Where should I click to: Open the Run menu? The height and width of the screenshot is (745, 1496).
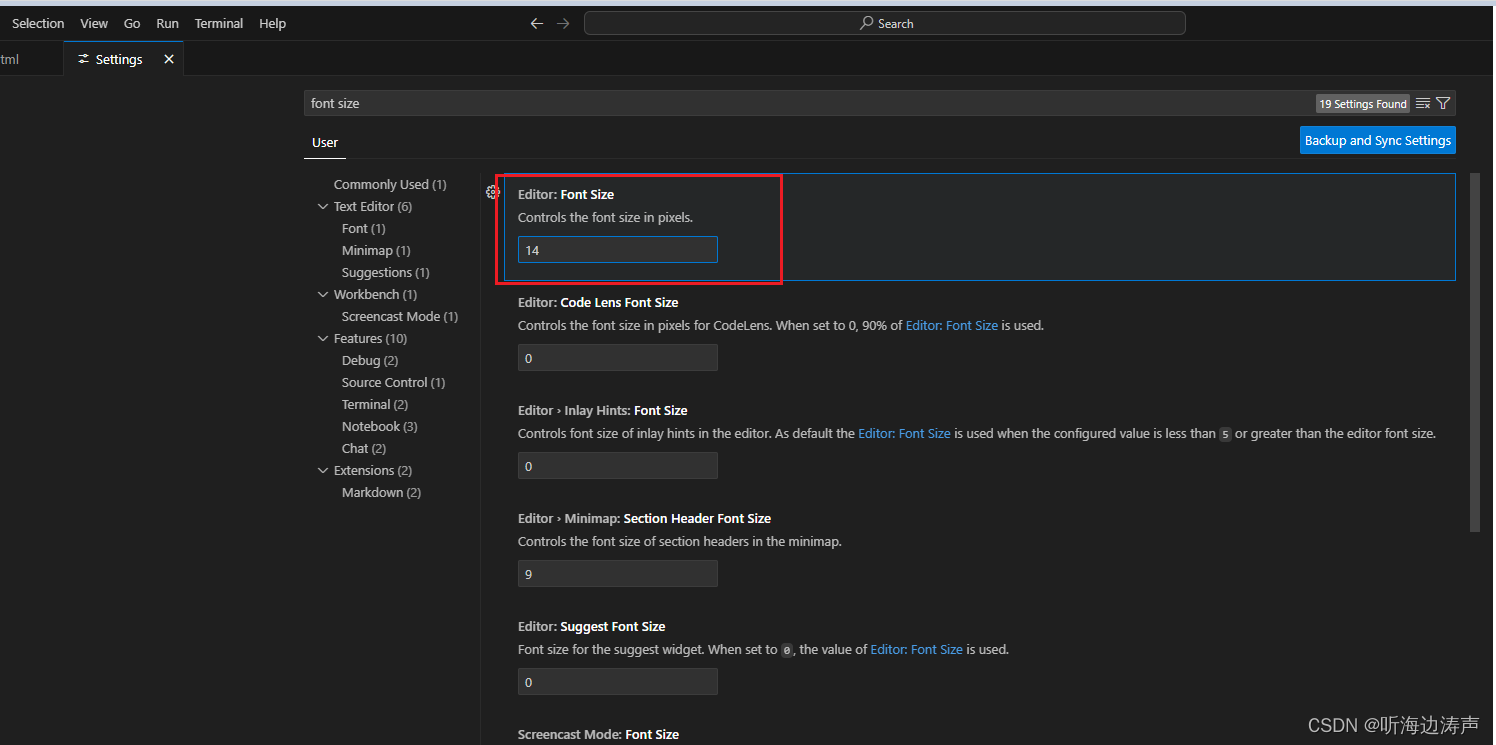168,23
